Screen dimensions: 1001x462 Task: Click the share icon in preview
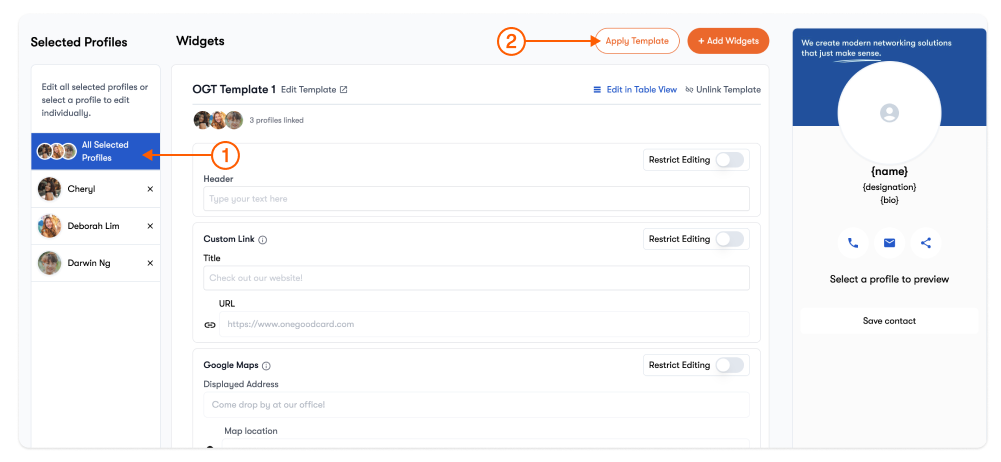coord(926,243)
